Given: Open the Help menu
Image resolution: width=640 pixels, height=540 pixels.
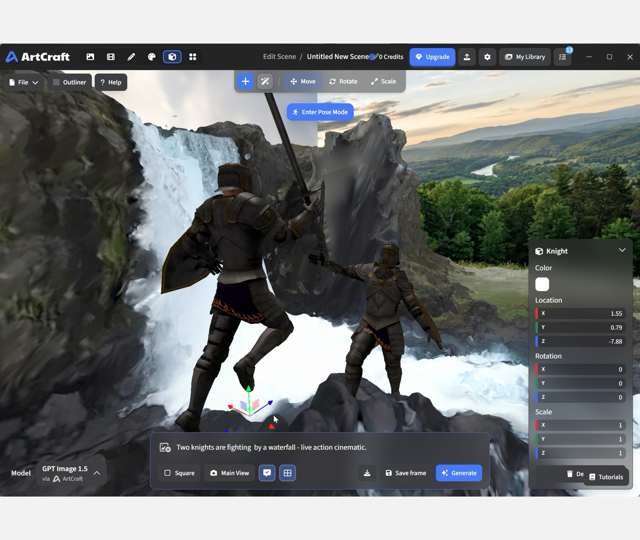Looking at the screenshot, I should coord(111,82).
